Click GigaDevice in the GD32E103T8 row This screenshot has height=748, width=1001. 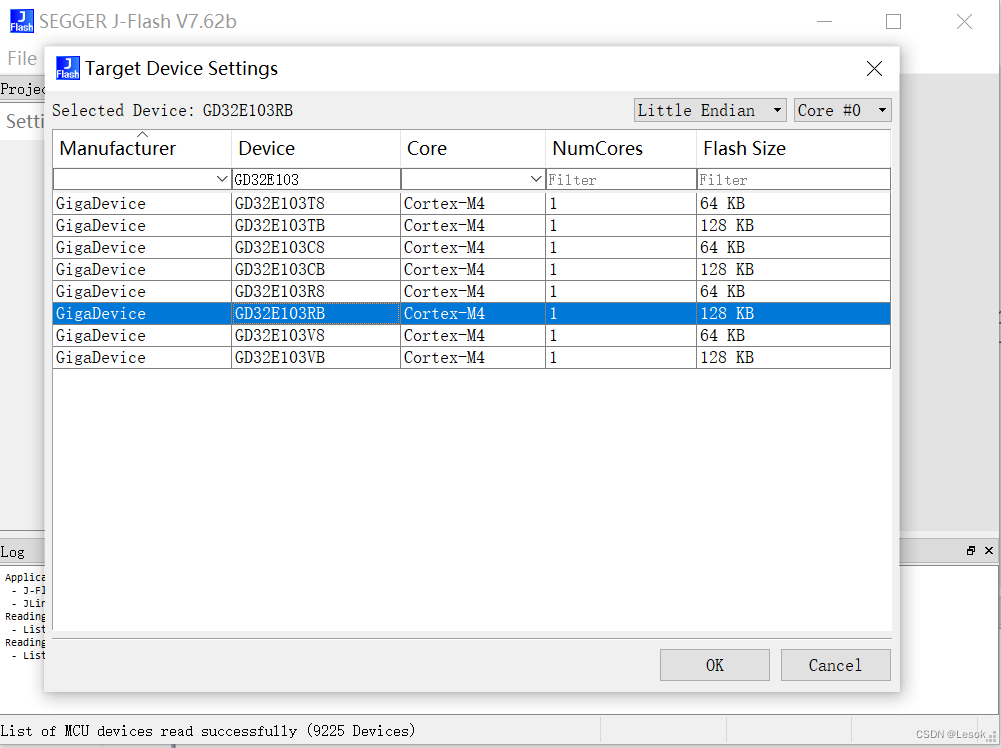(101, 204)
